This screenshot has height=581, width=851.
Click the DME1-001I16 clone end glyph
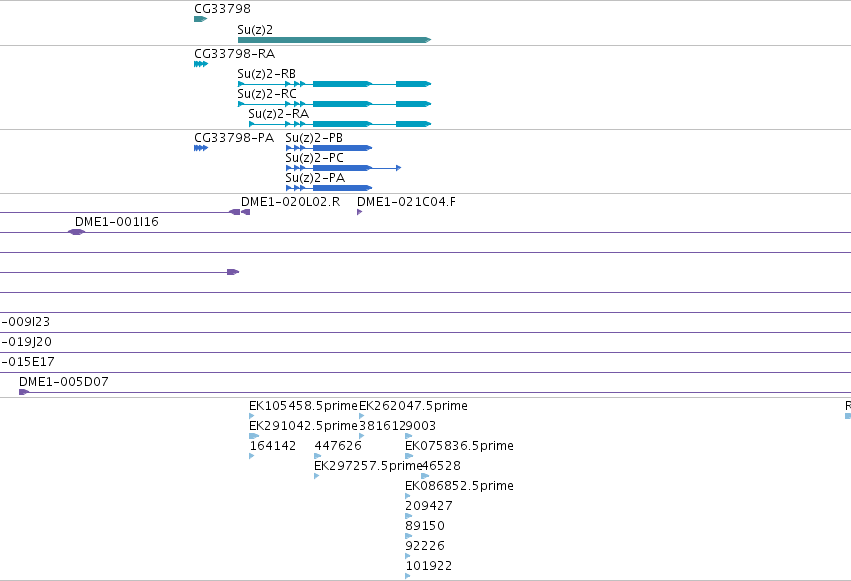coord(77,232)
